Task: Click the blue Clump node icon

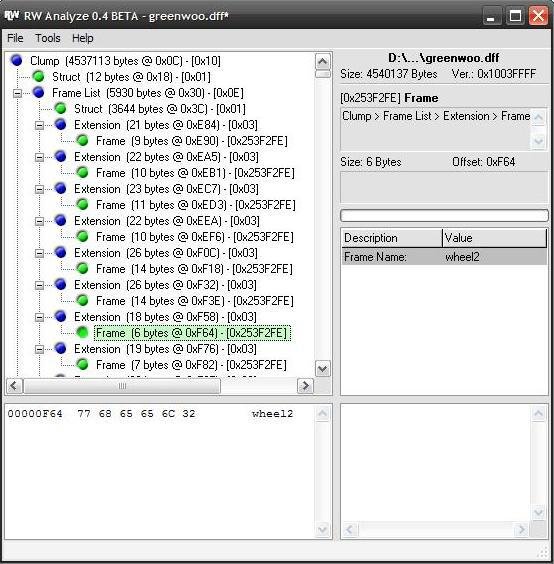Action: coord(17,60)
